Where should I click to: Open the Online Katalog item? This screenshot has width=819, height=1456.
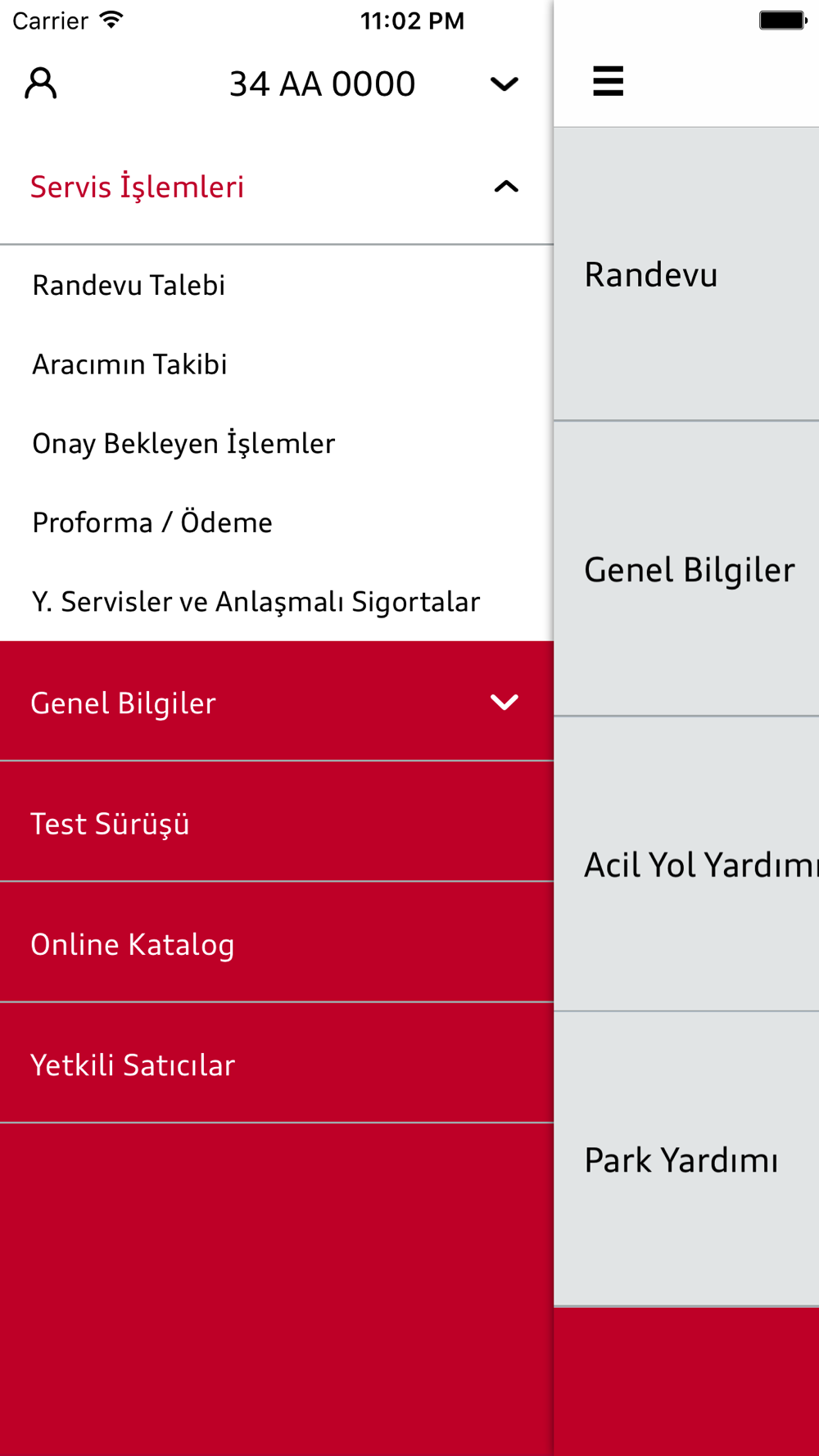pyautogui.click(x=133, y=944)
